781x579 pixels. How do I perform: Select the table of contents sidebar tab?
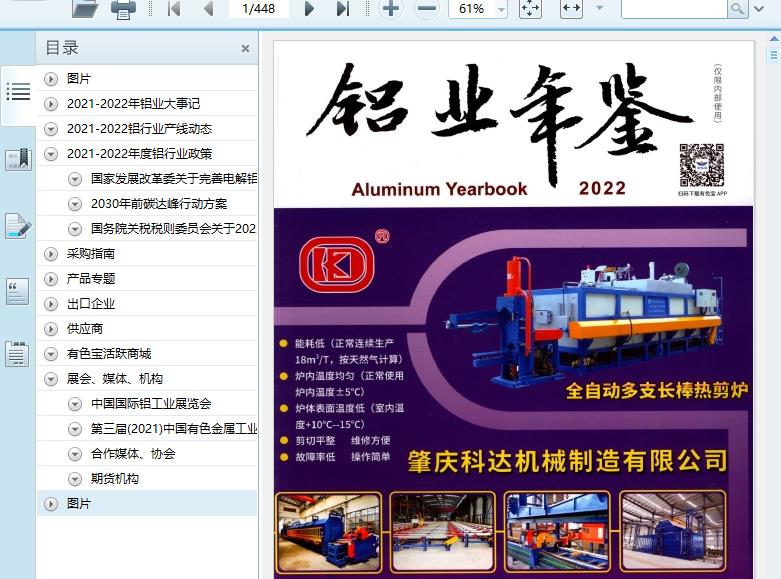tap(18, 92)
